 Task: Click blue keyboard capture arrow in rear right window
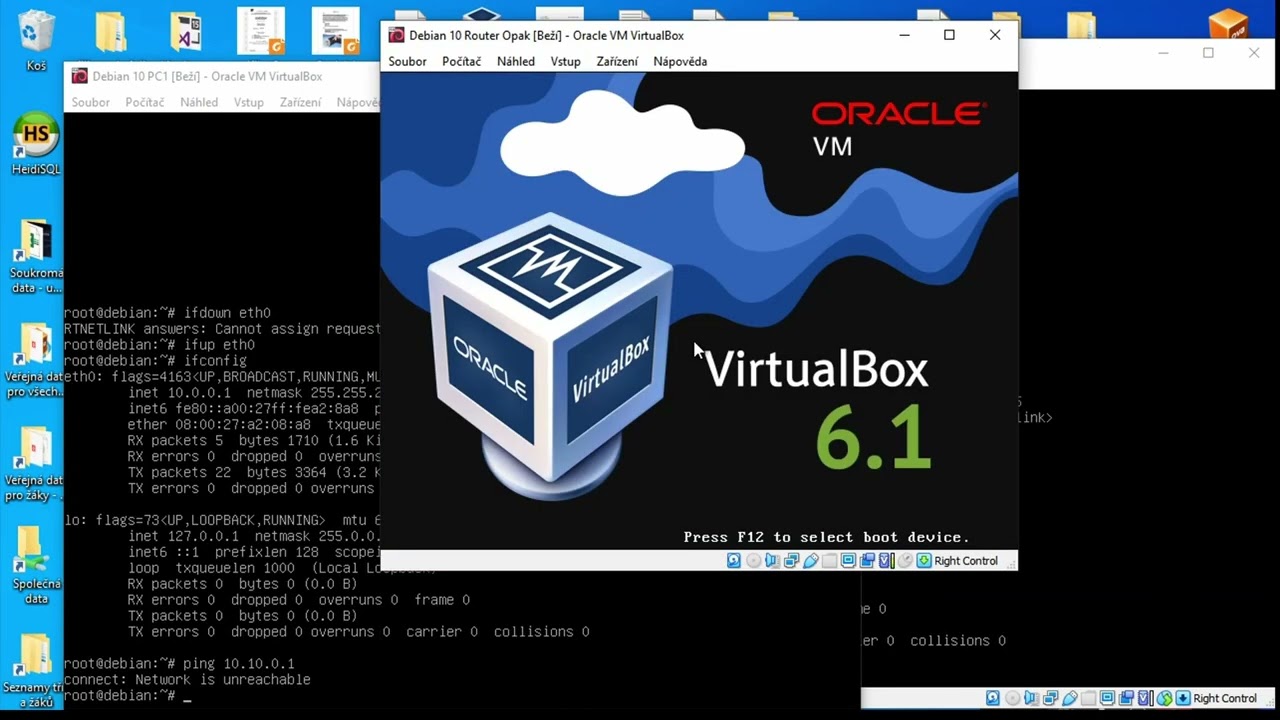(x=1183, y=698)
